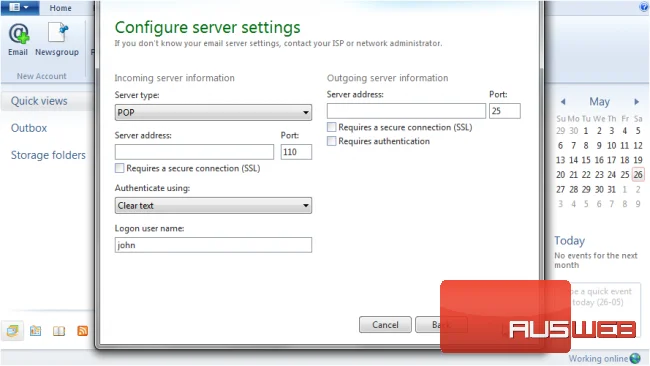Click the incoming Server address field
The height and width of the screenshot is (366, 650).
click(194, 152)
